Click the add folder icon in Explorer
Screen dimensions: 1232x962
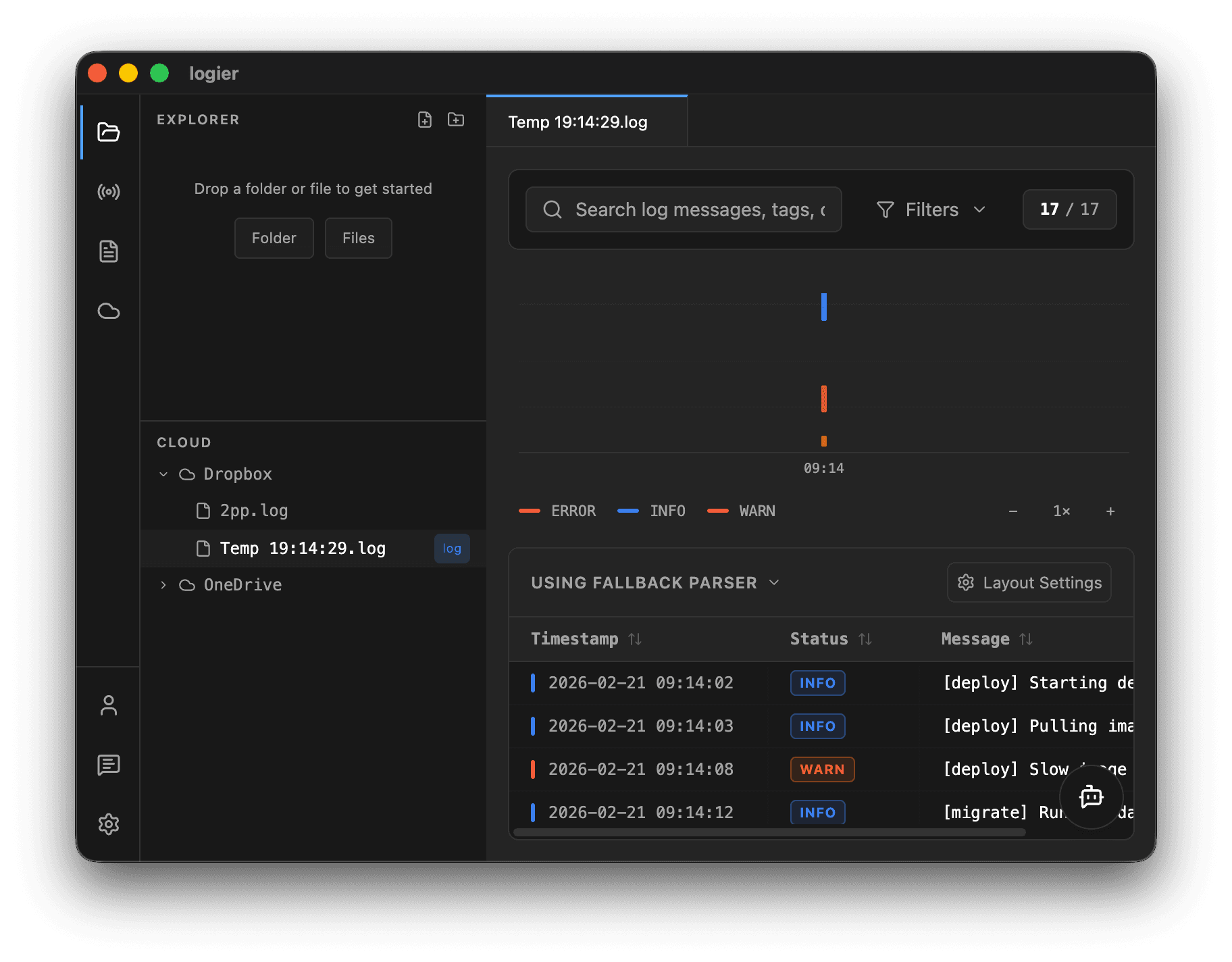click(x=456, y=120)
